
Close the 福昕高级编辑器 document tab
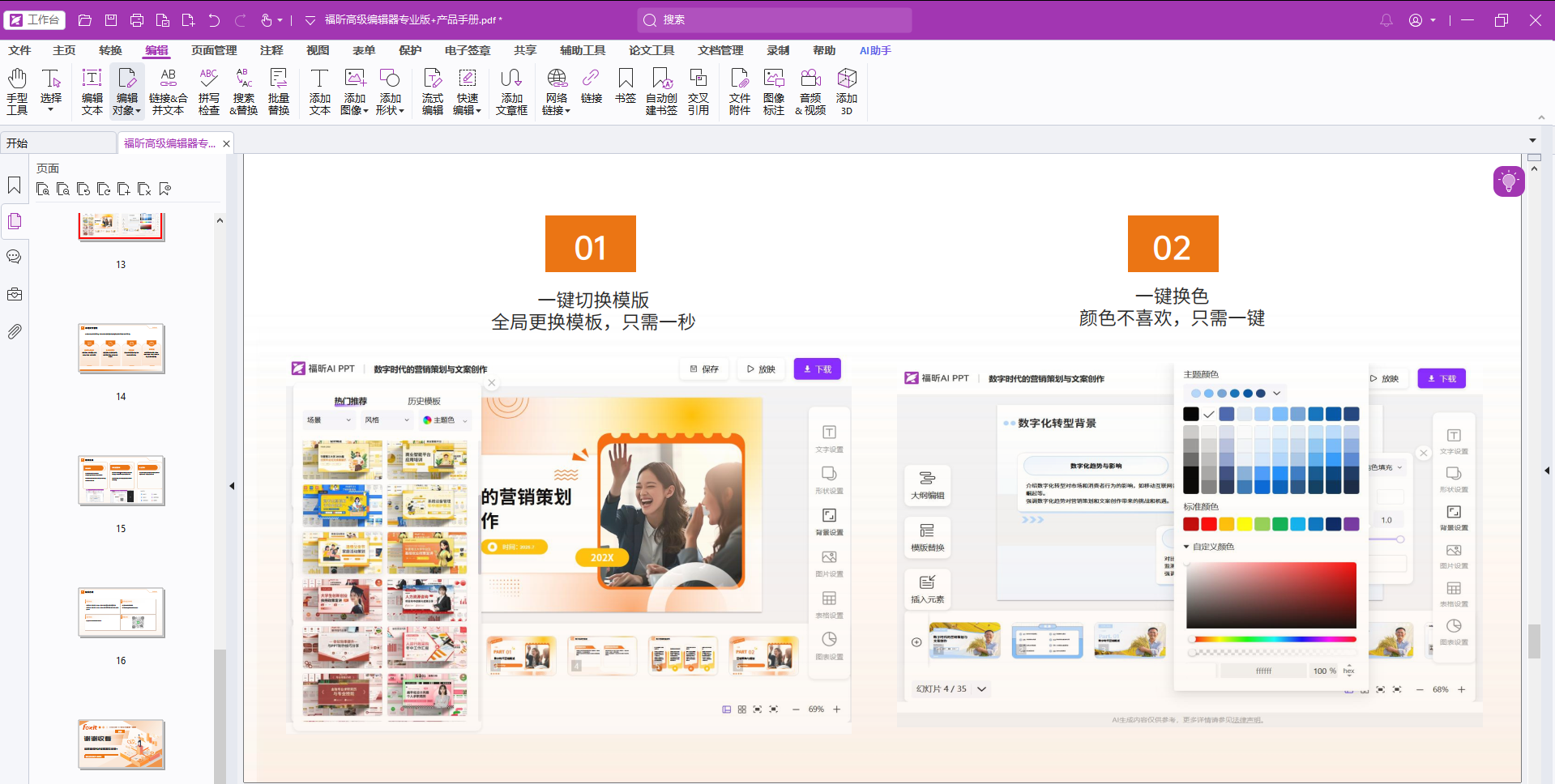coord(227,143)
